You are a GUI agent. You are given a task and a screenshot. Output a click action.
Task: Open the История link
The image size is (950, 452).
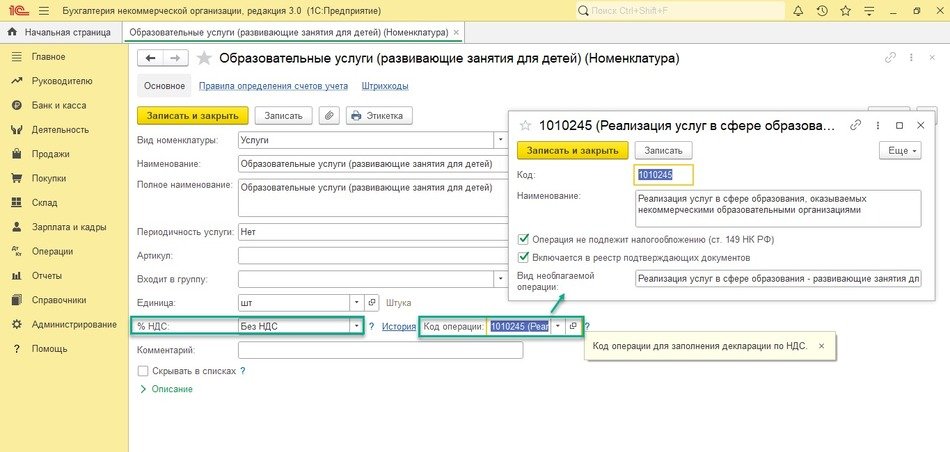[398, 326]
